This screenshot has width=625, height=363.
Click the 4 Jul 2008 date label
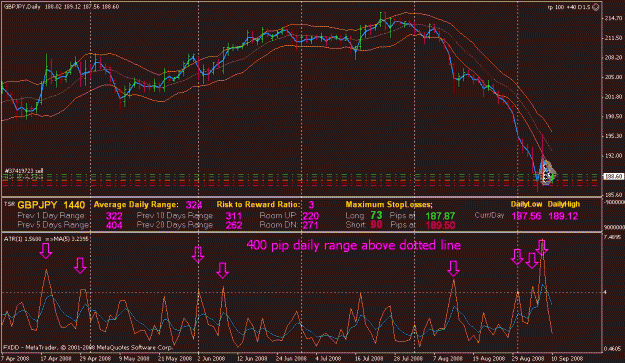pos(328,358)
